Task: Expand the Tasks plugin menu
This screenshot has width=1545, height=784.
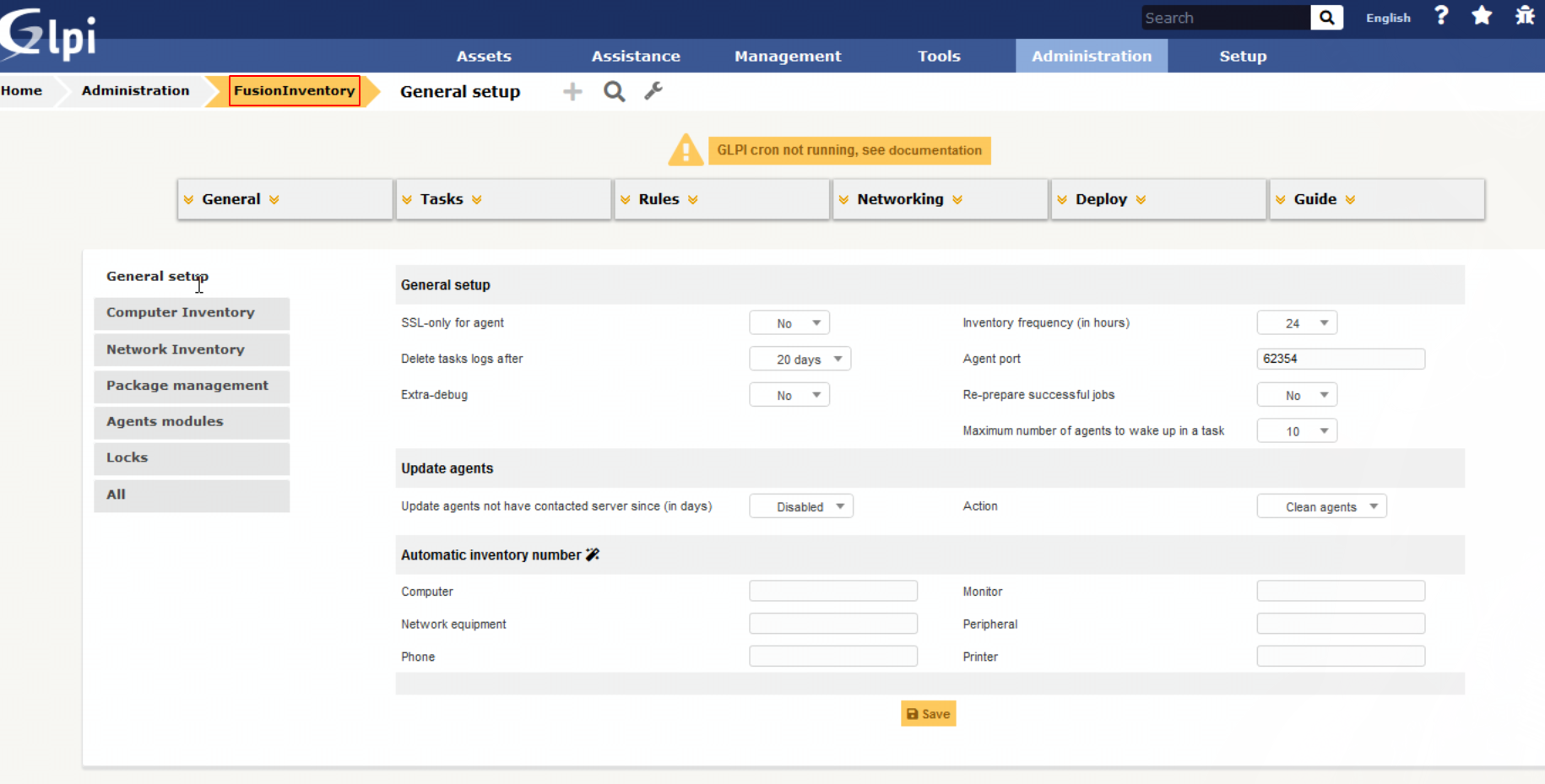Action: pos(503,199)
